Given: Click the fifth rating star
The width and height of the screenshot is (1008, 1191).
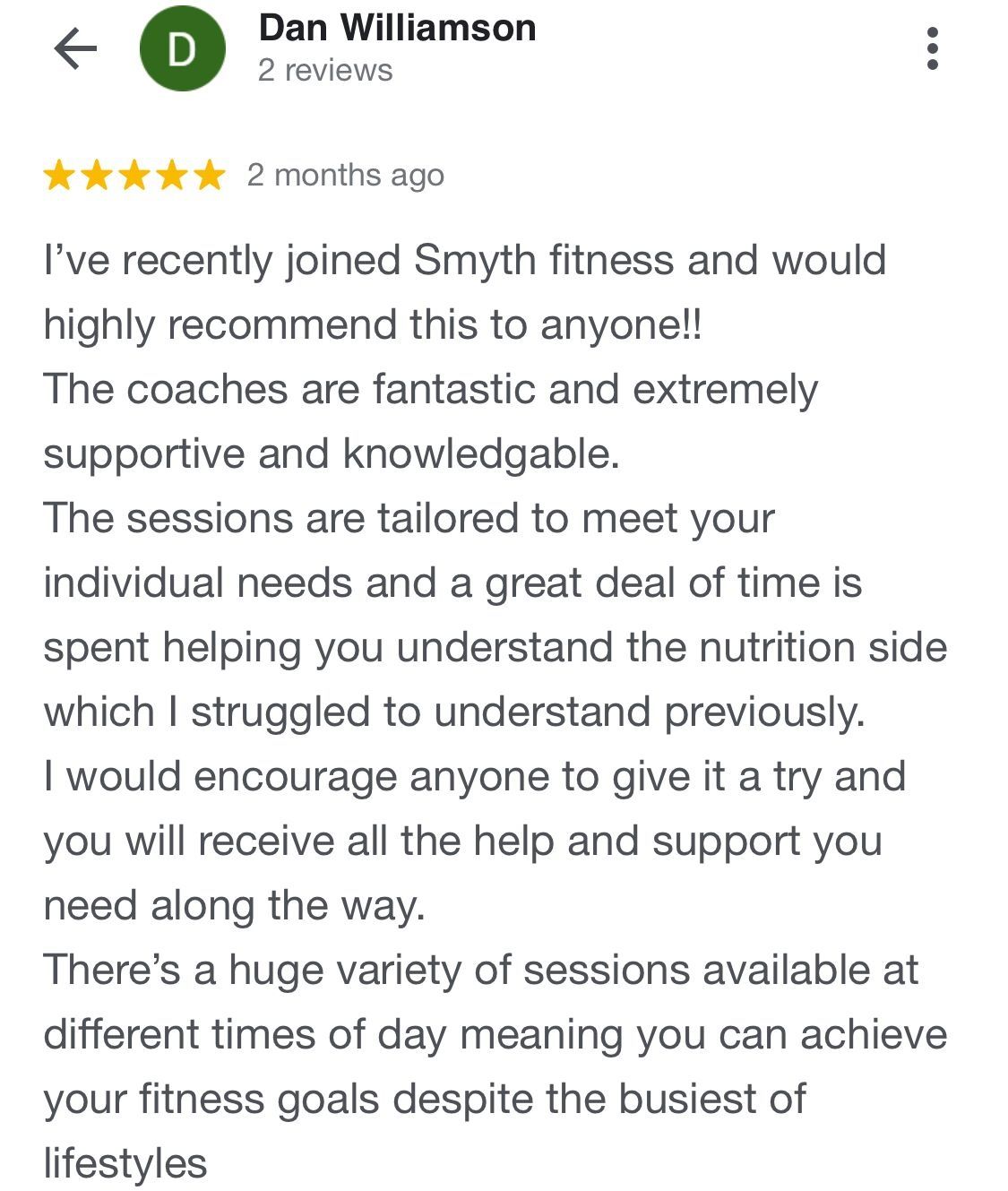Looking at the screenshot, I should pyautogui.click(x=209, y=176).
